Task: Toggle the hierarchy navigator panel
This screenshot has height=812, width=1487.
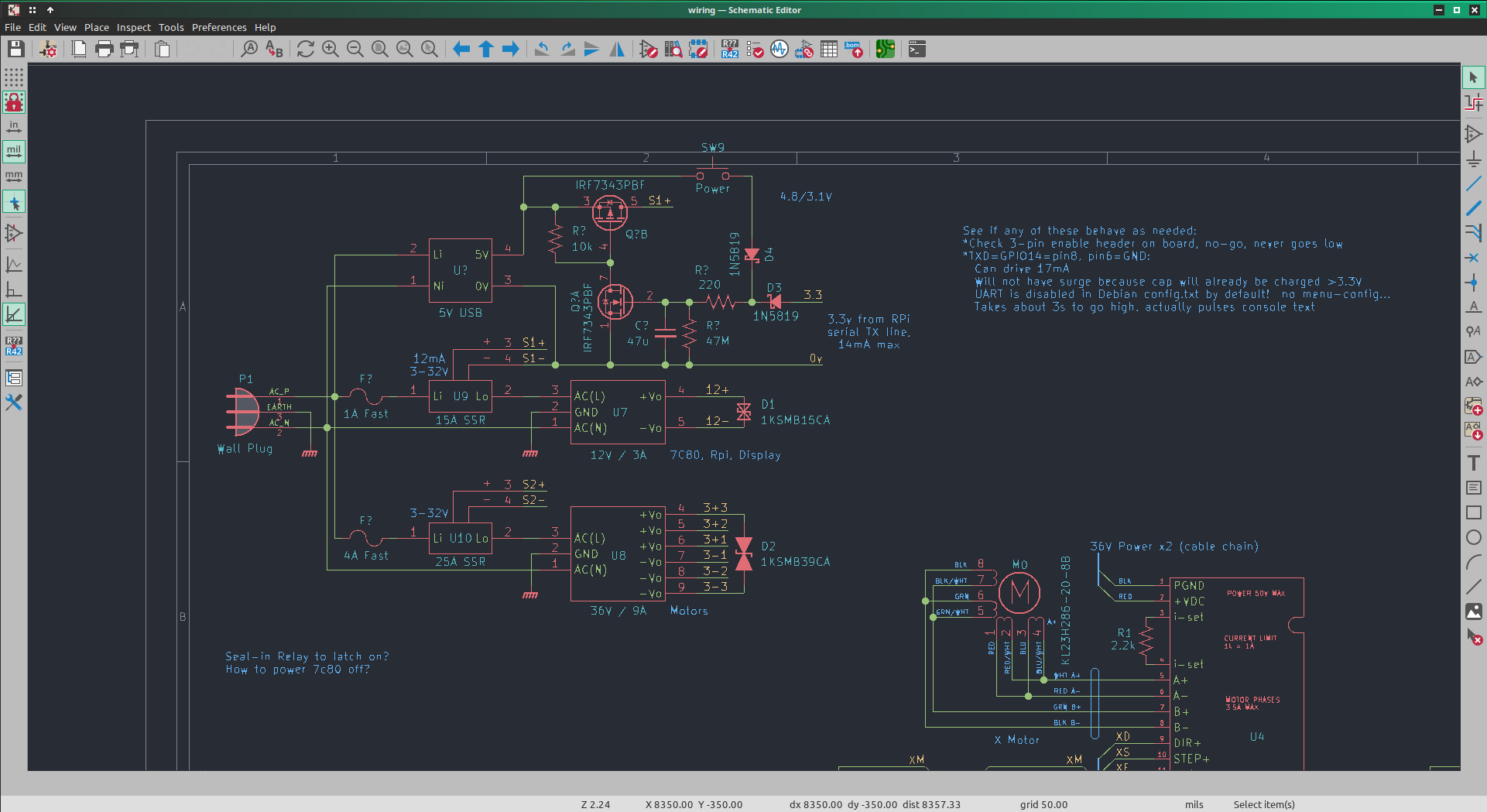Action: tap(14, 378)
